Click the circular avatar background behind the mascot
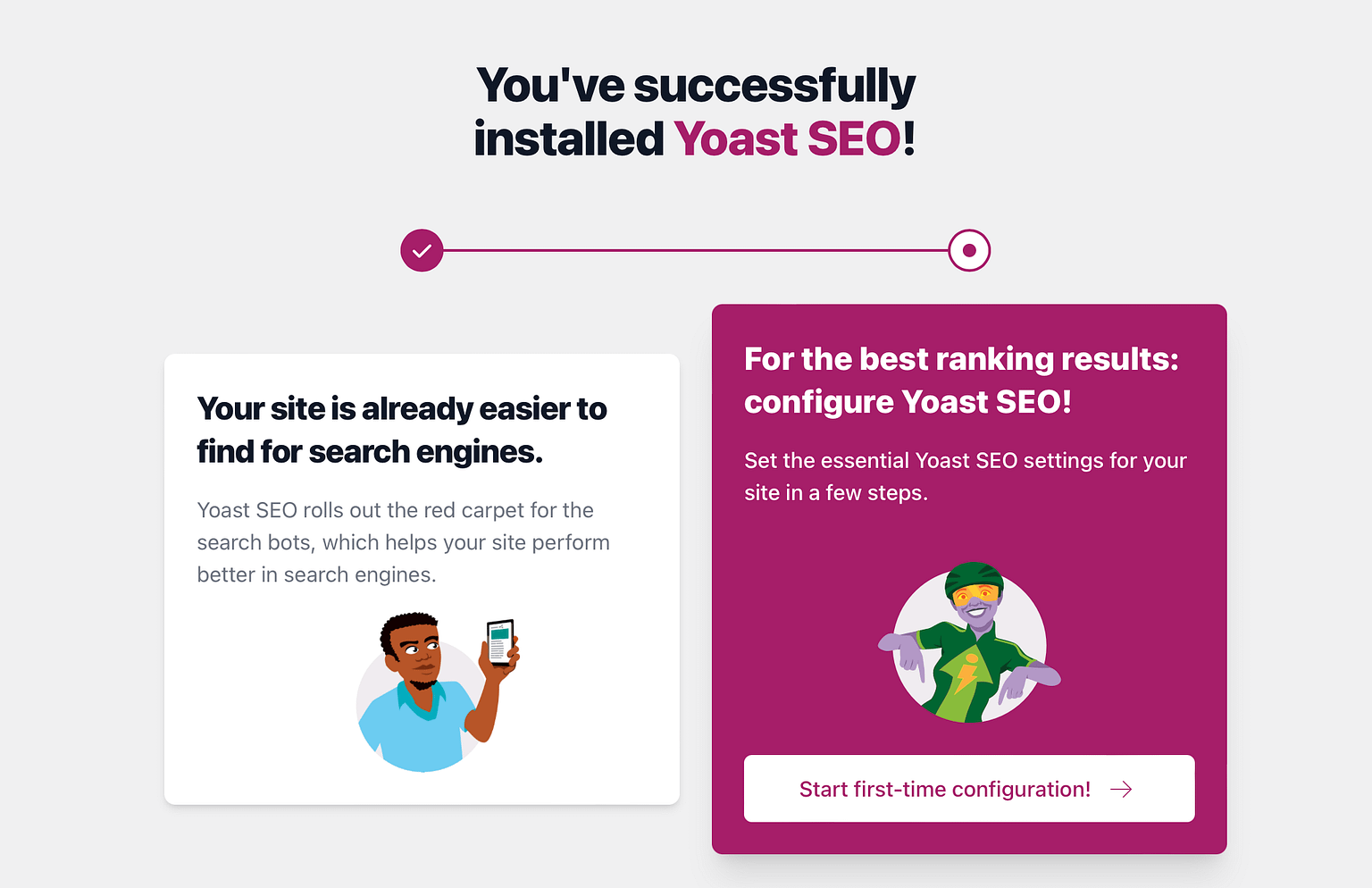 pyautogui.click(x=969, y=643)
